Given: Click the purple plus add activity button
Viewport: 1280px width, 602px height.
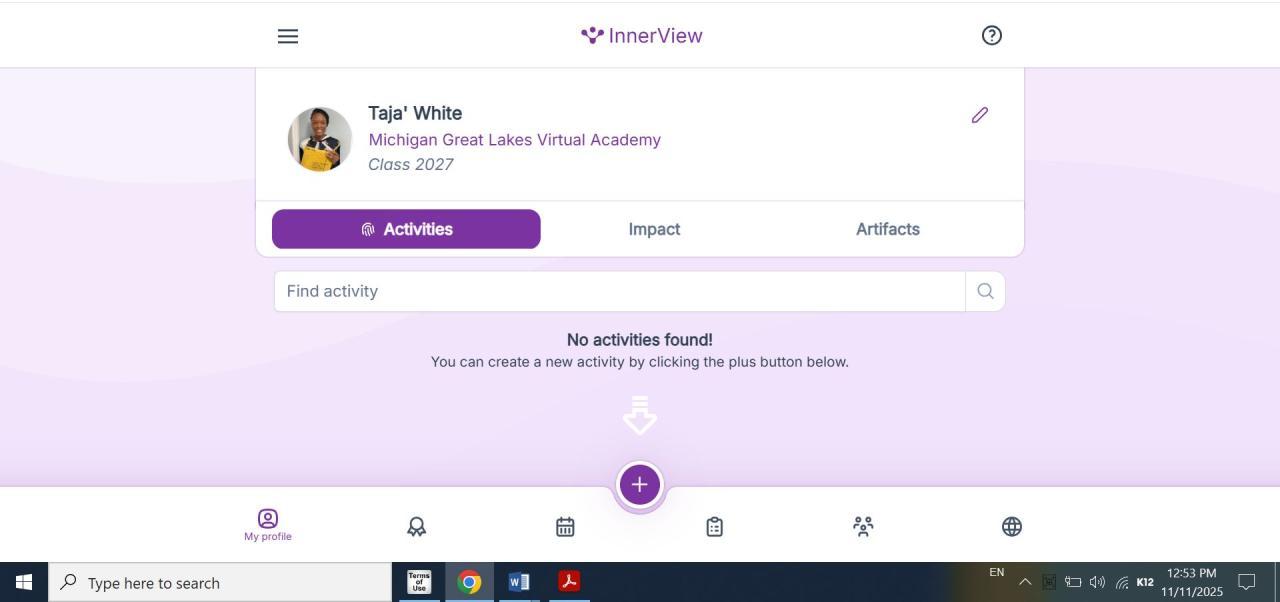Looking at the screenshot, I should pos(640,485).
